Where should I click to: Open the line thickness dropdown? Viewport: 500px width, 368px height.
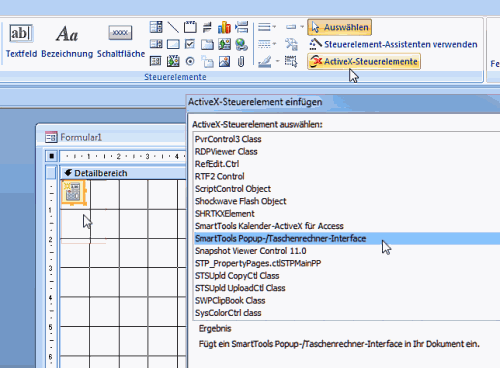(x=267, y=27)
